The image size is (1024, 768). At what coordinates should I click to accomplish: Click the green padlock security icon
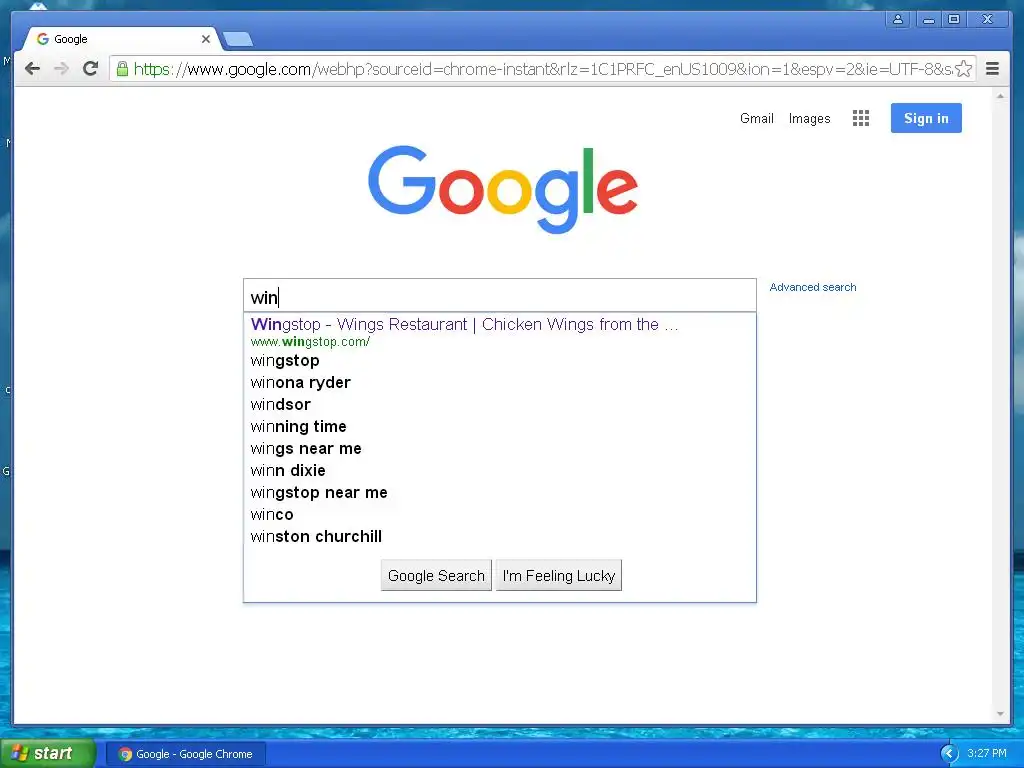(122, 69)
